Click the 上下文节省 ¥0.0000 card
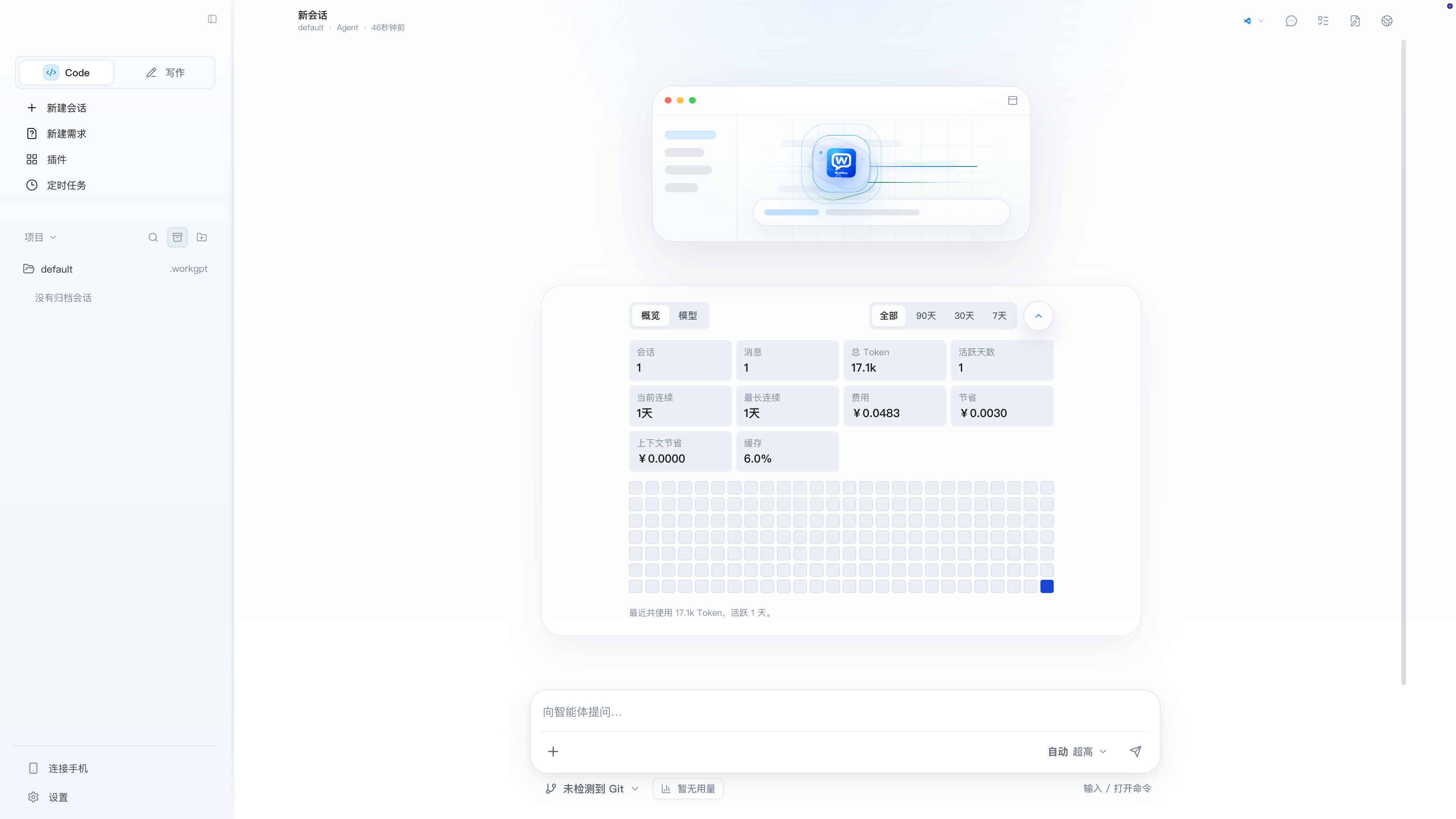Screen dimensions: 1456x819 tap(680, 452)
